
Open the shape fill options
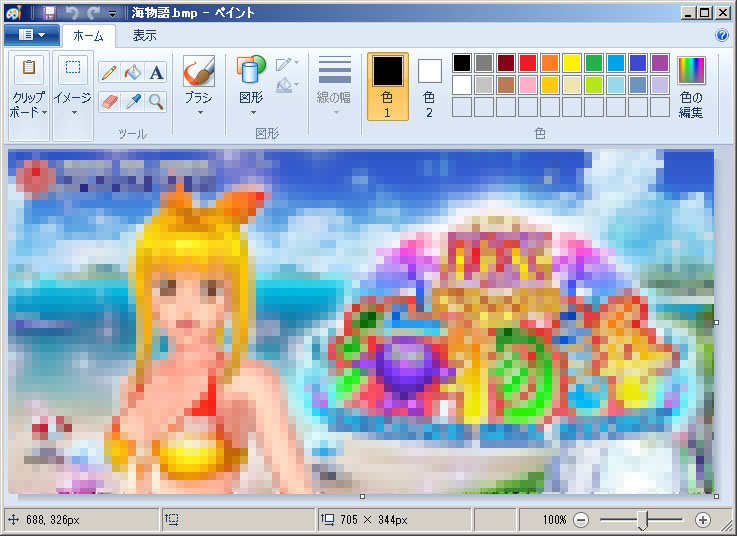coord(287,86)
